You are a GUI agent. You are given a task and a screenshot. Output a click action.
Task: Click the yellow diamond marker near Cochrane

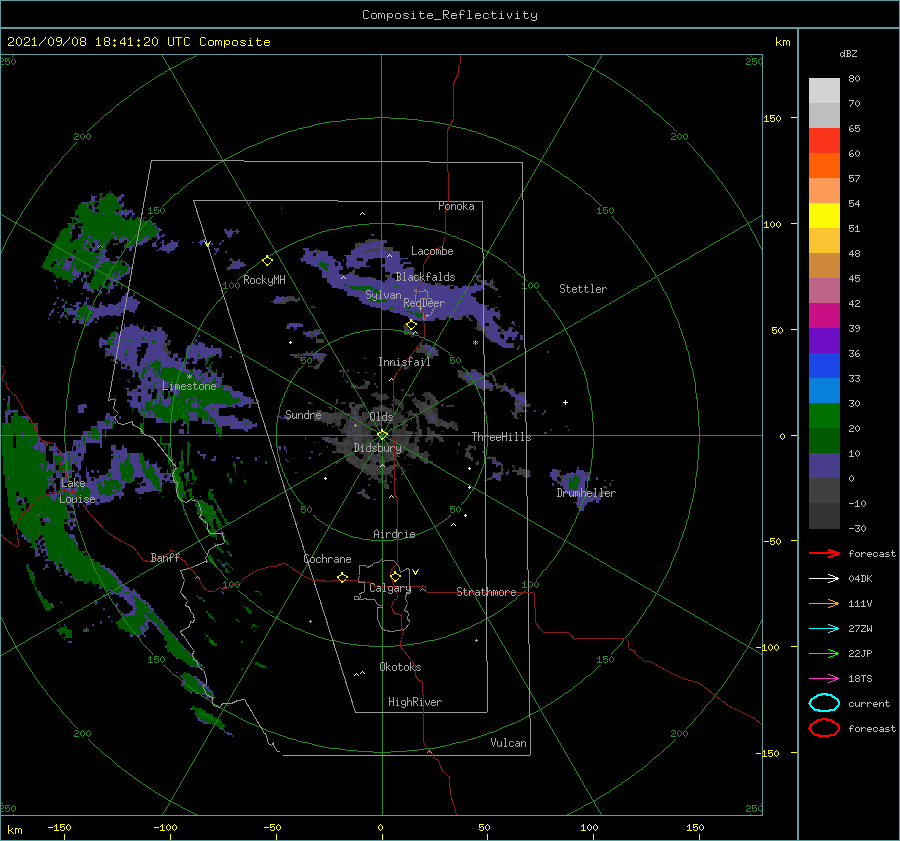pyautogui.click(x=342, y=577)
